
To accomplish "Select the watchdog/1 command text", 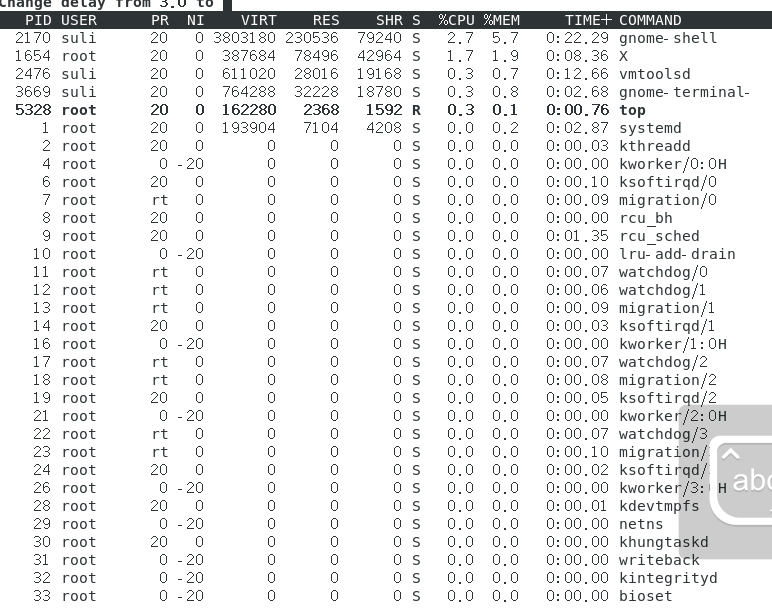I will tap(662, 290).
